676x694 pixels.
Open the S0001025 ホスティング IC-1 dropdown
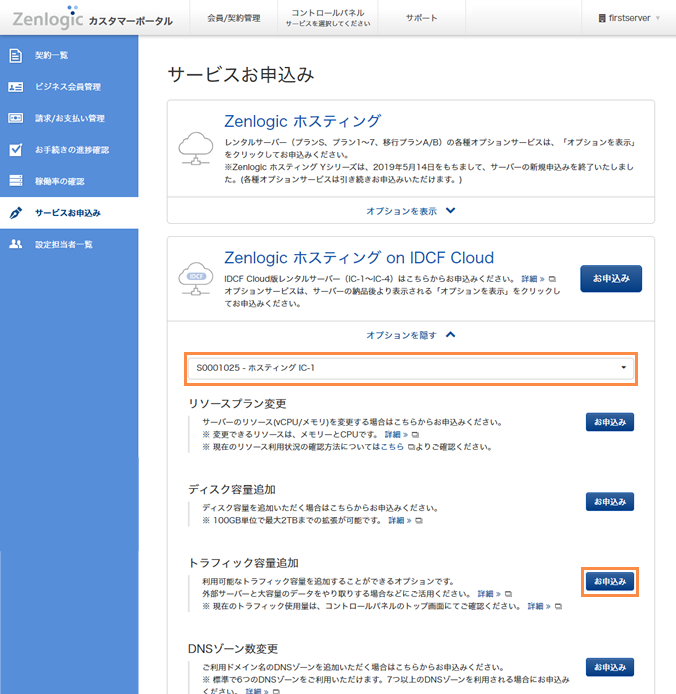point(411,368)
